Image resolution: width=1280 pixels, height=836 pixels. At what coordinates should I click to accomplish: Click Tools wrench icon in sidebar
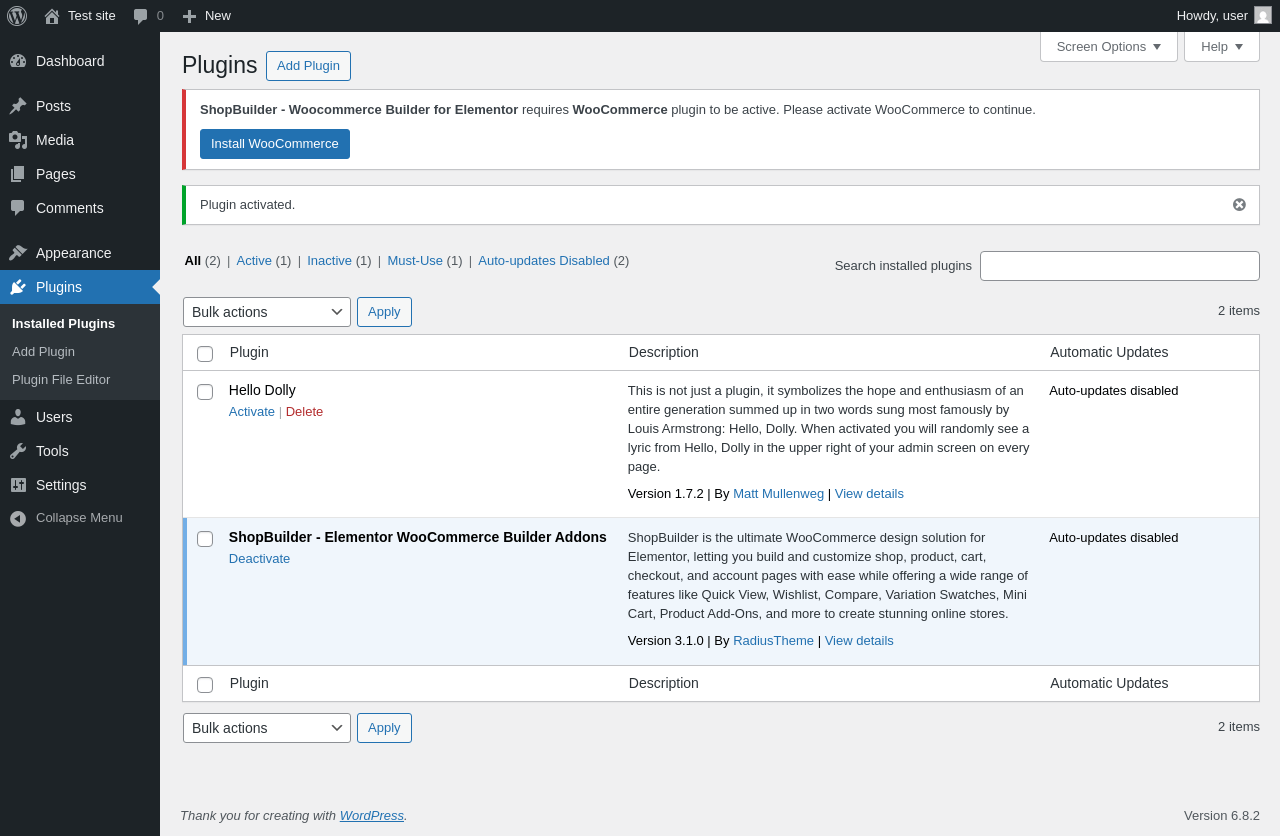18,451
